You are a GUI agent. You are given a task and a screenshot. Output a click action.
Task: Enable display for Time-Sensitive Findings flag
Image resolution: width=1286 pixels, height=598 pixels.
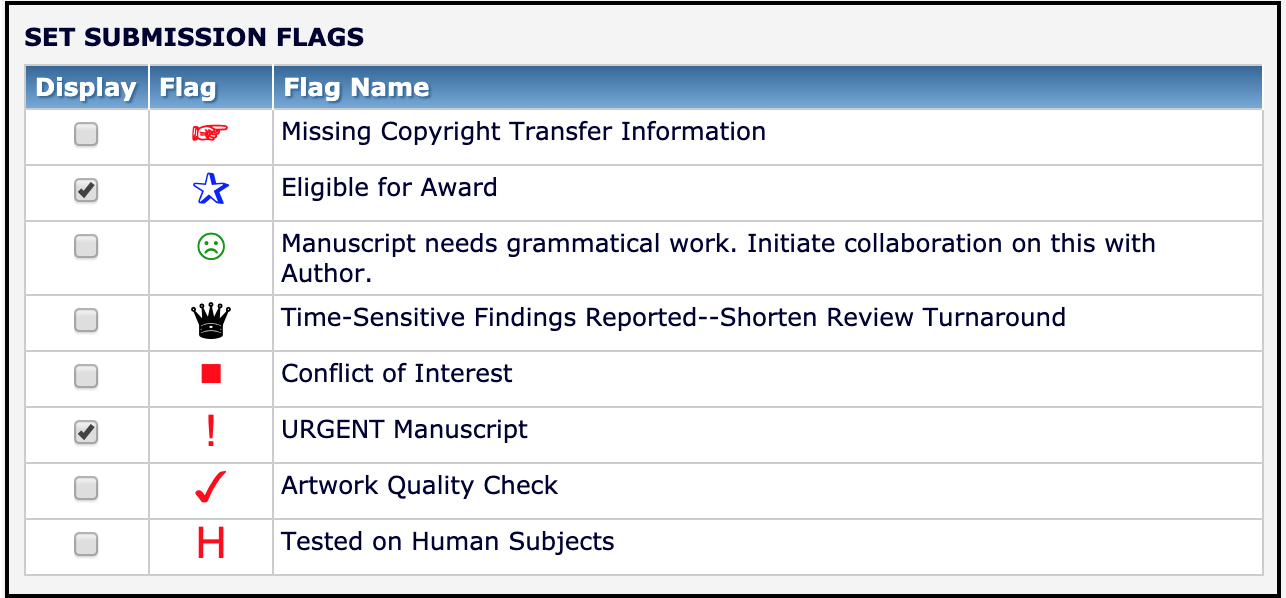click(86, 320)
